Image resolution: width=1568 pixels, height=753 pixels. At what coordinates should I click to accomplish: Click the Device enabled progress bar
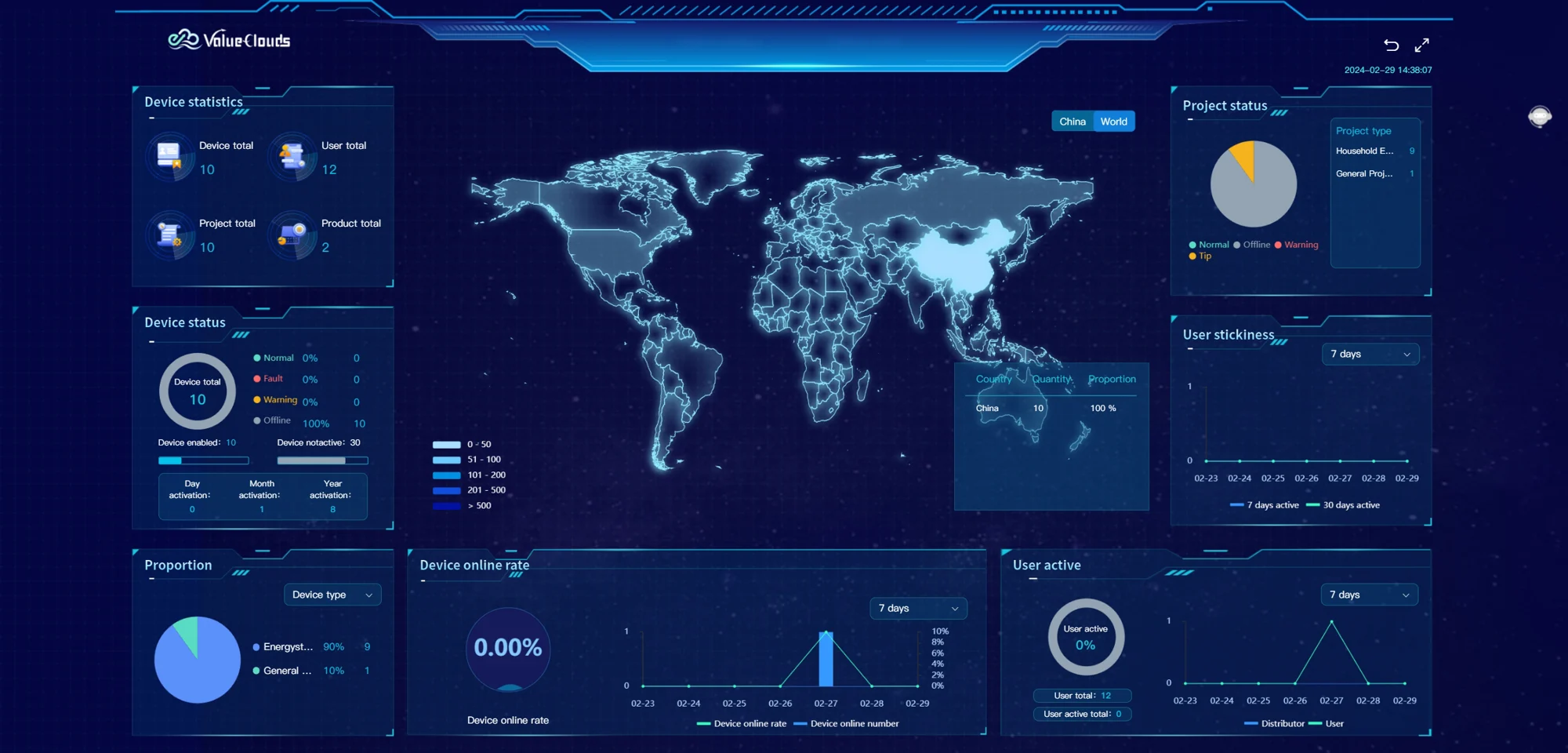click(x=203, y=460)
